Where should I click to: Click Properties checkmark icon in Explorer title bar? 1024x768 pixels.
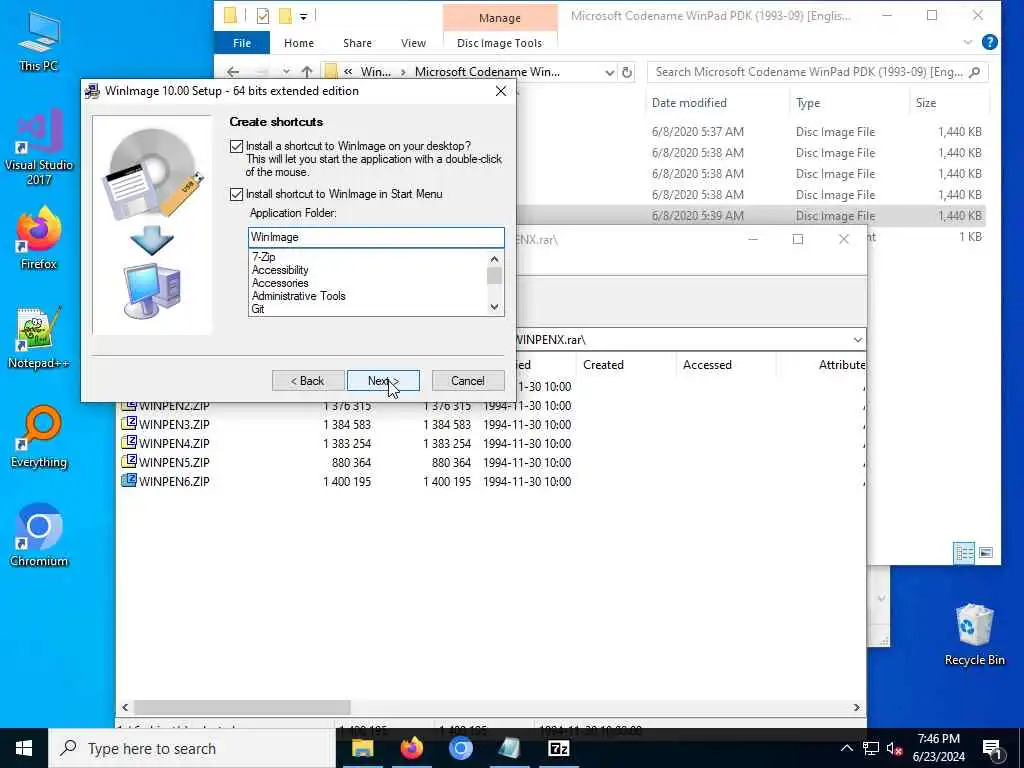263,16
